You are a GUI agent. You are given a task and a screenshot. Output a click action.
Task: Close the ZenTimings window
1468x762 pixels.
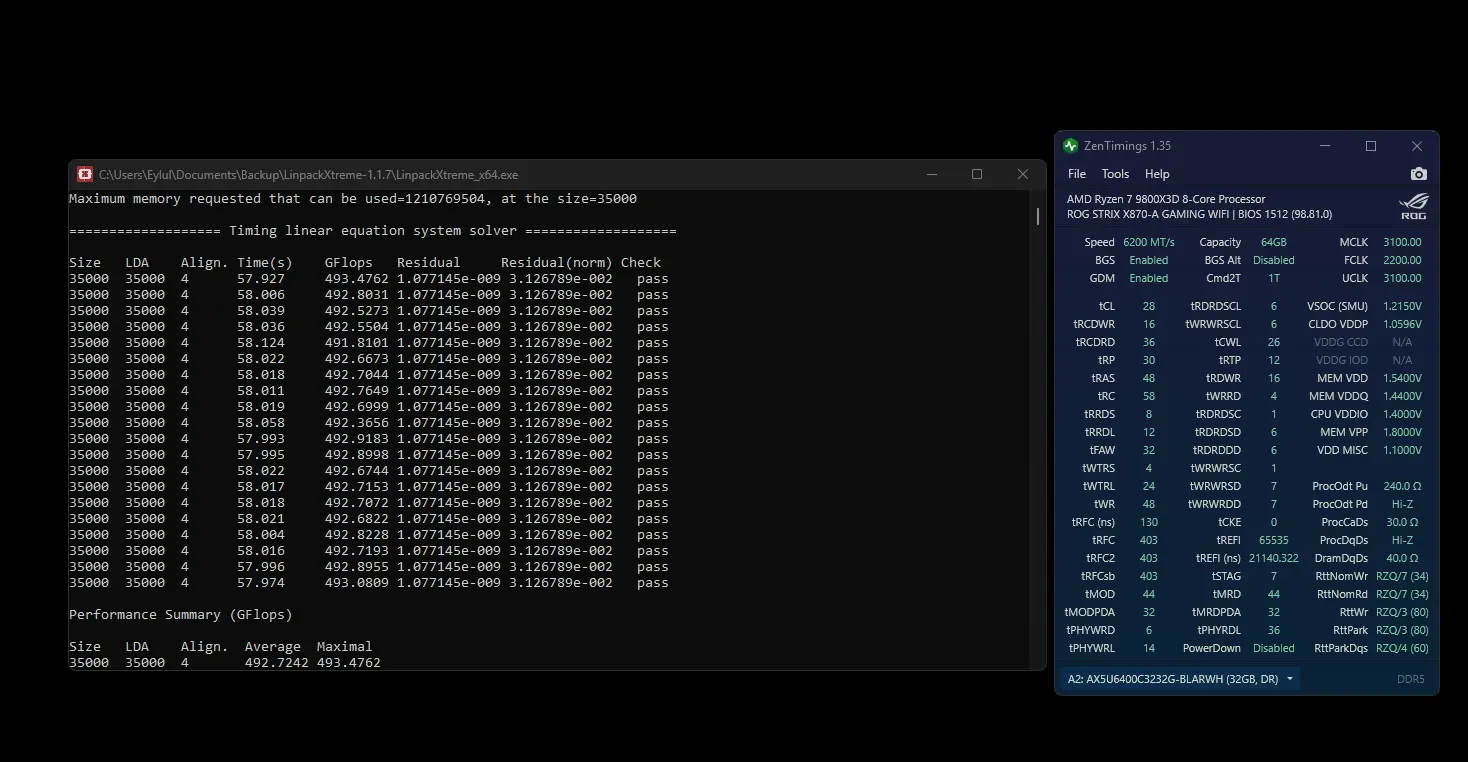(x=1416, y=146)
